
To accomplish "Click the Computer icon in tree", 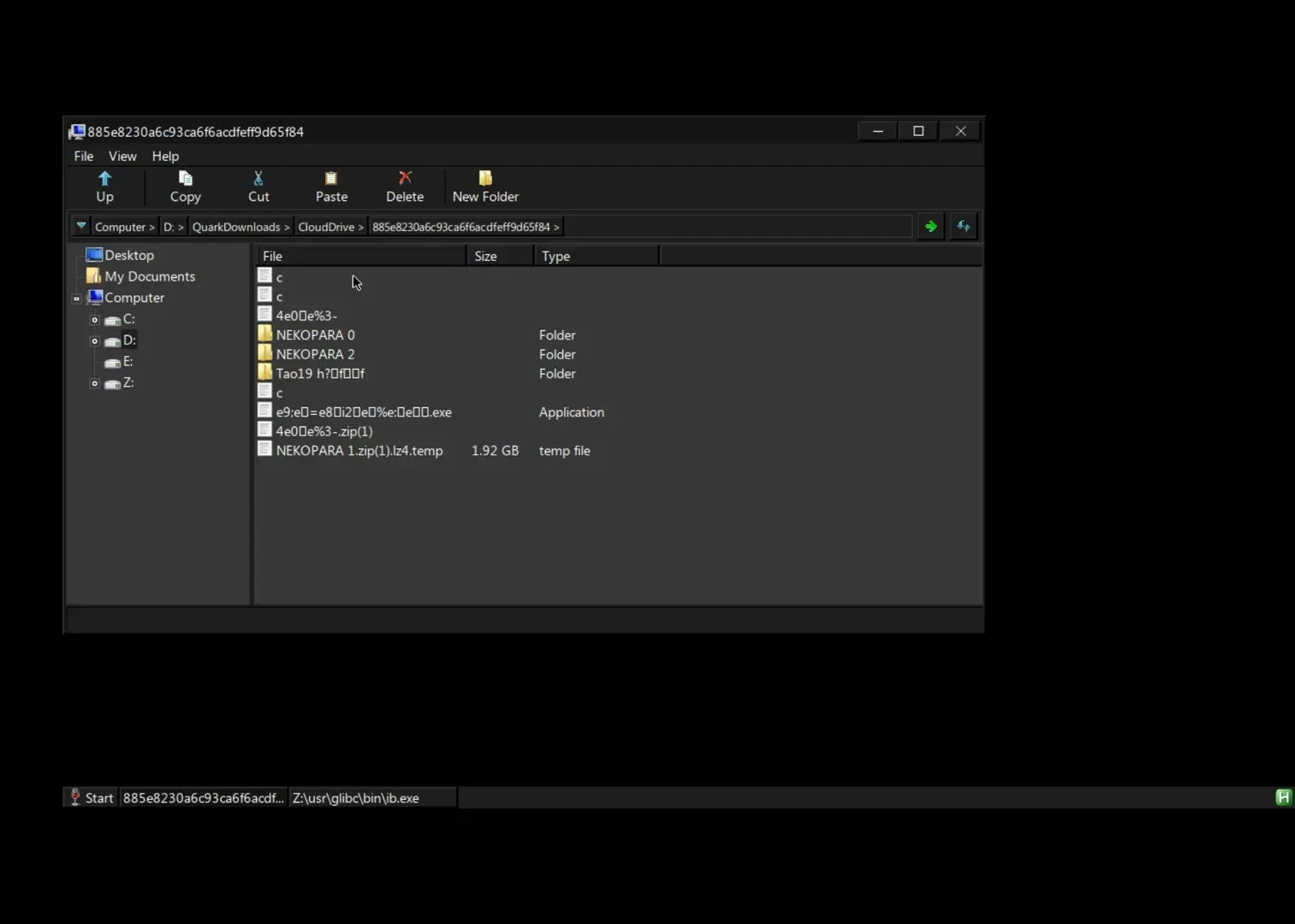I will click(95, 297).
